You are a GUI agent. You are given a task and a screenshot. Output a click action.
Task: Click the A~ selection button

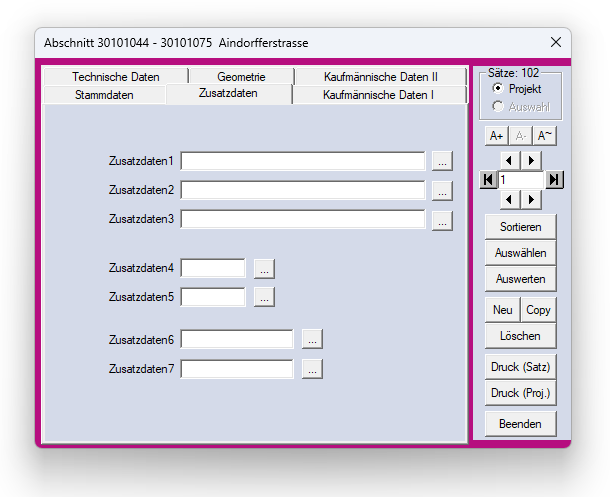[544, 135]
